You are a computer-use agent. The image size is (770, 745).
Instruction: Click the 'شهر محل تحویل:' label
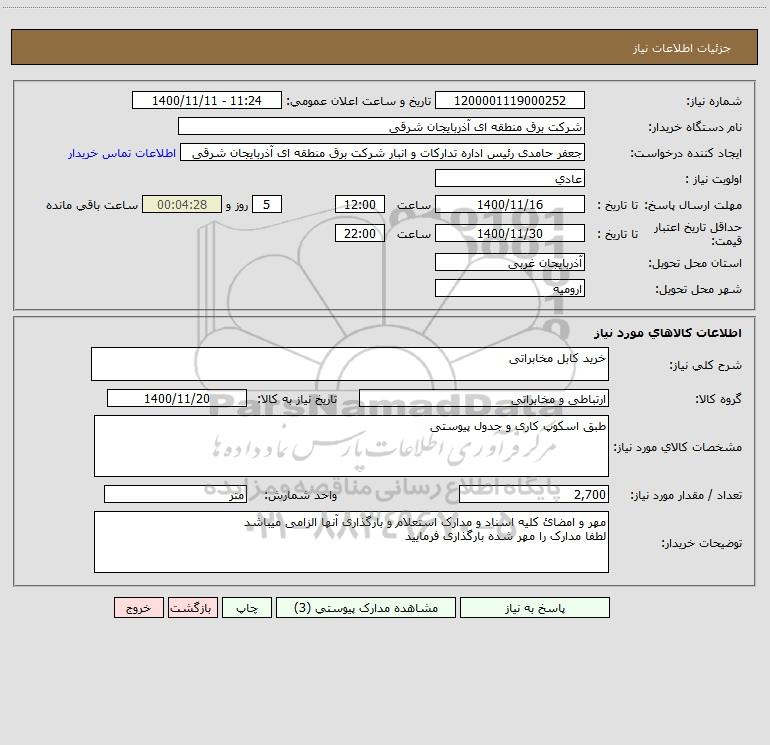699,289
